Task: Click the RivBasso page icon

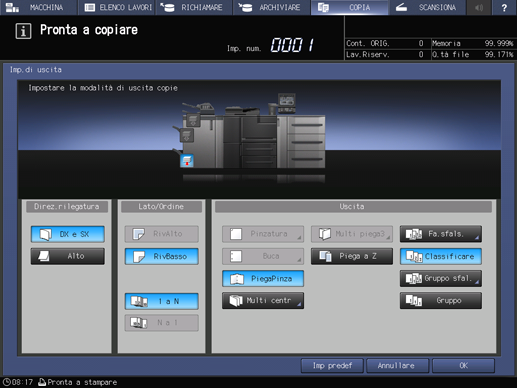Action: [x=139, y=256]
